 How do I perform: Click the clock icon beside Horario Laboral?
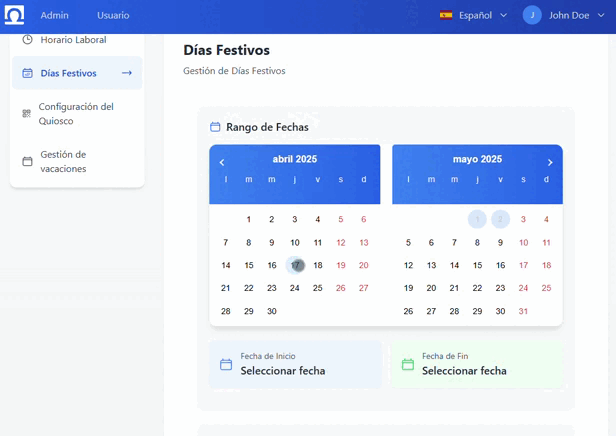pyautogui.click(x=27, y=40)
